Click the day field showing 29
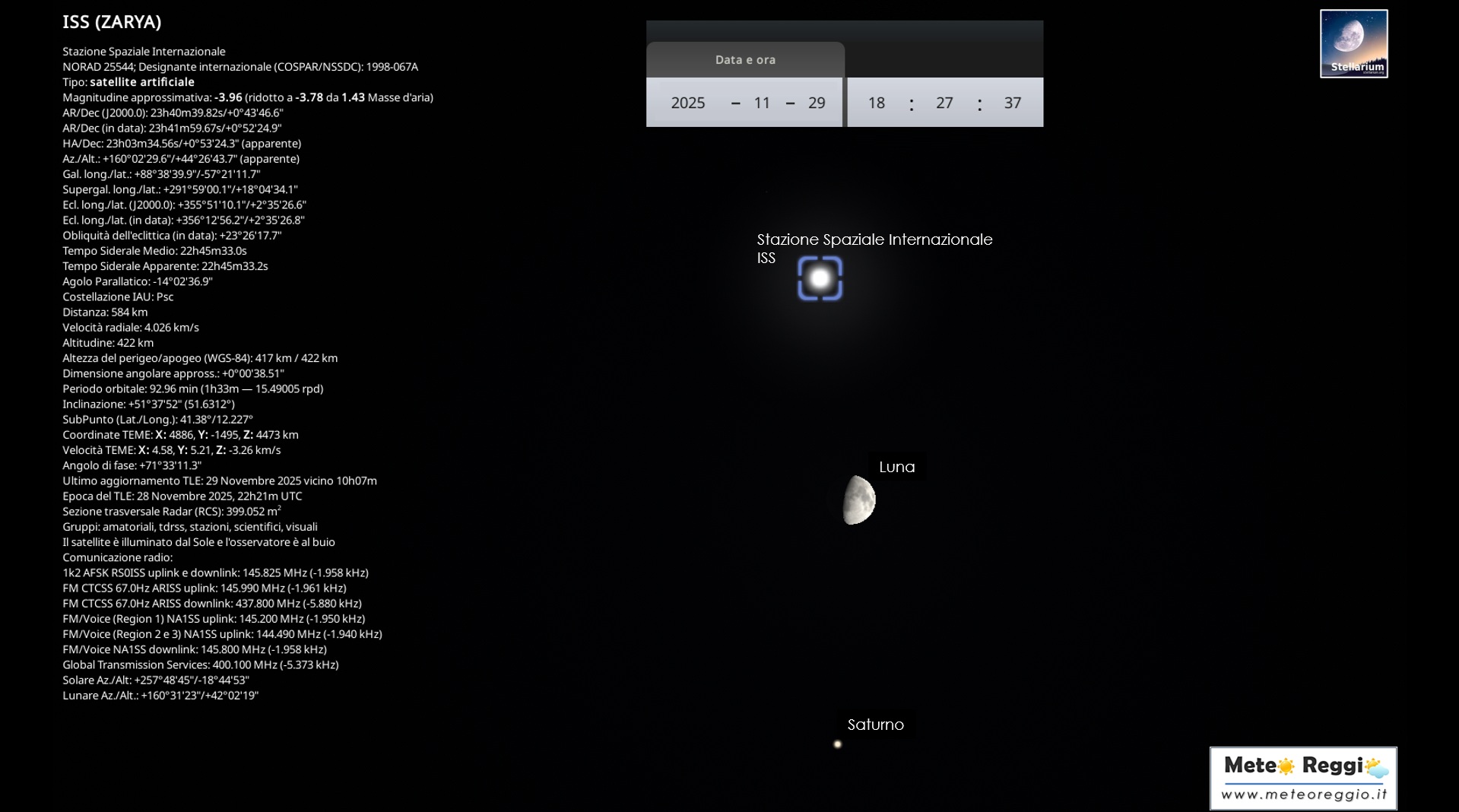 pos(817,103)
